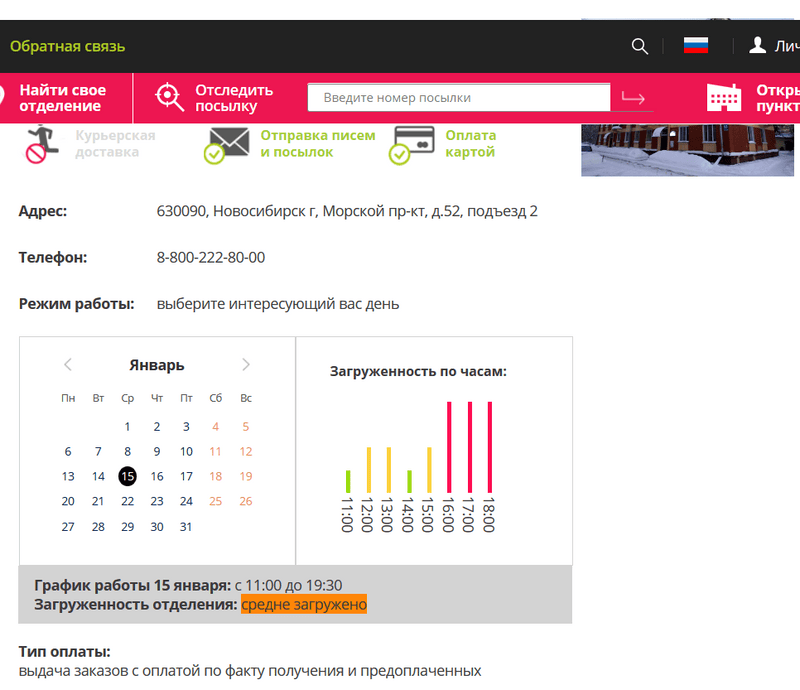Focus the Введите номер посылки field

pyautogui.click(x=459, y=97)
